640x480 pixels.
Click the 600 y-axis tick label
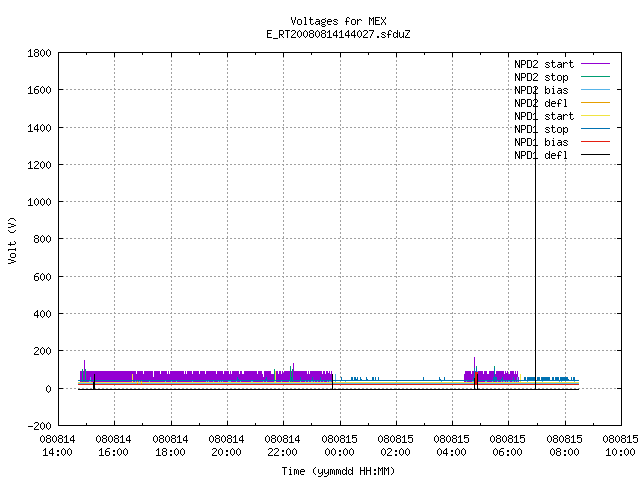click(42, 277)
